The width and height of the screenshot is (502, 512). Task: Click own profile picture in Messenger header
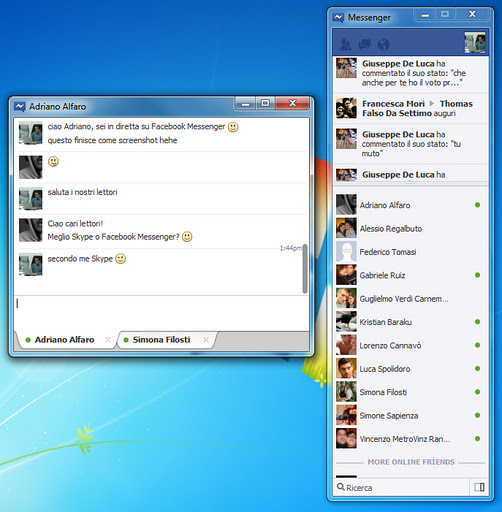[x=475, y=42]
